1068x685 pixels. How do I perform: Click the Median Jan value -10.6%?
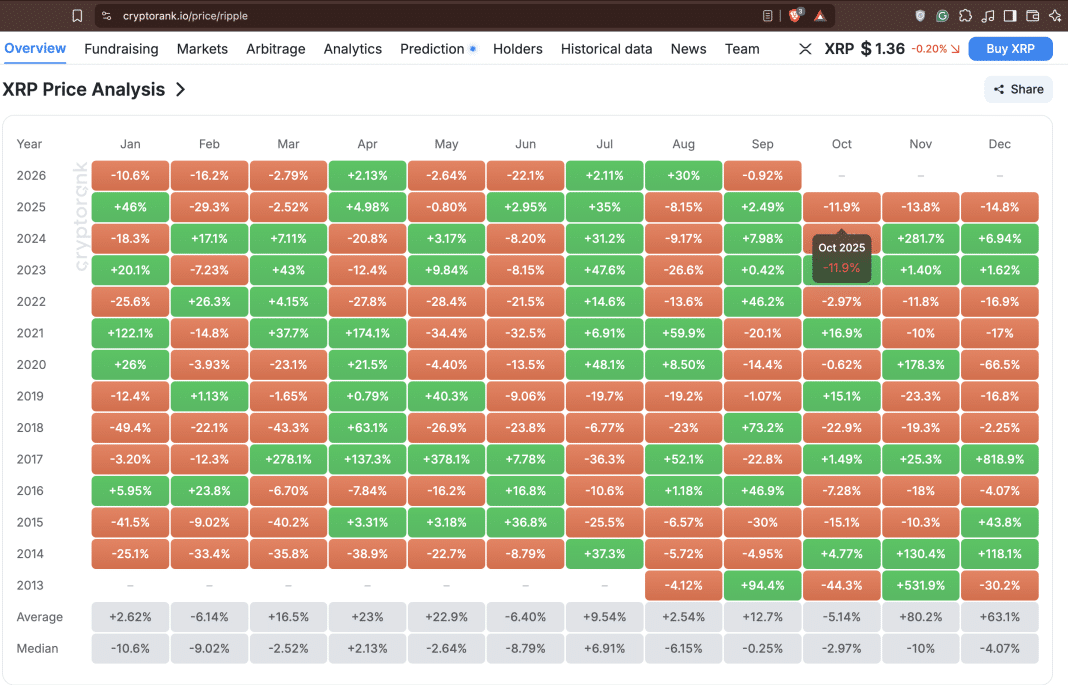tap(130, 649)
